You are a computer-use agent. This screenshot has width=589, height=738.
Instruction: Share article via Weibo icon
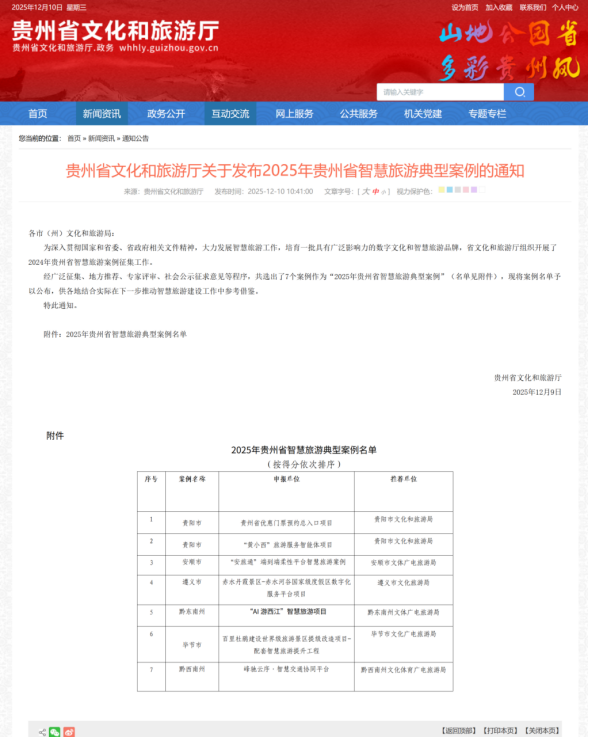pos(69,731)
